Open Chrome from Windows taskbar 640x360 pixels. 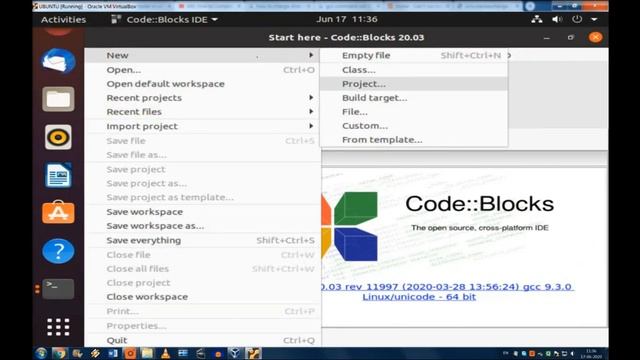[x=60, y=353]
